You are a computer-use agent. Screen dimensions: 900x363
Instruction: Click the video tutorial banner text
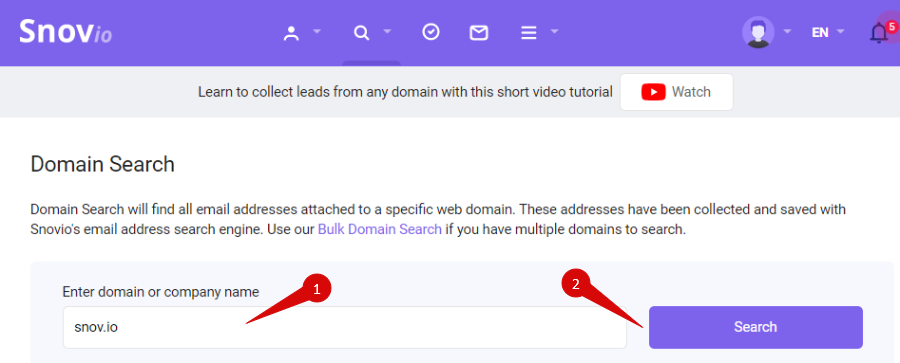[x=405, y=92]
